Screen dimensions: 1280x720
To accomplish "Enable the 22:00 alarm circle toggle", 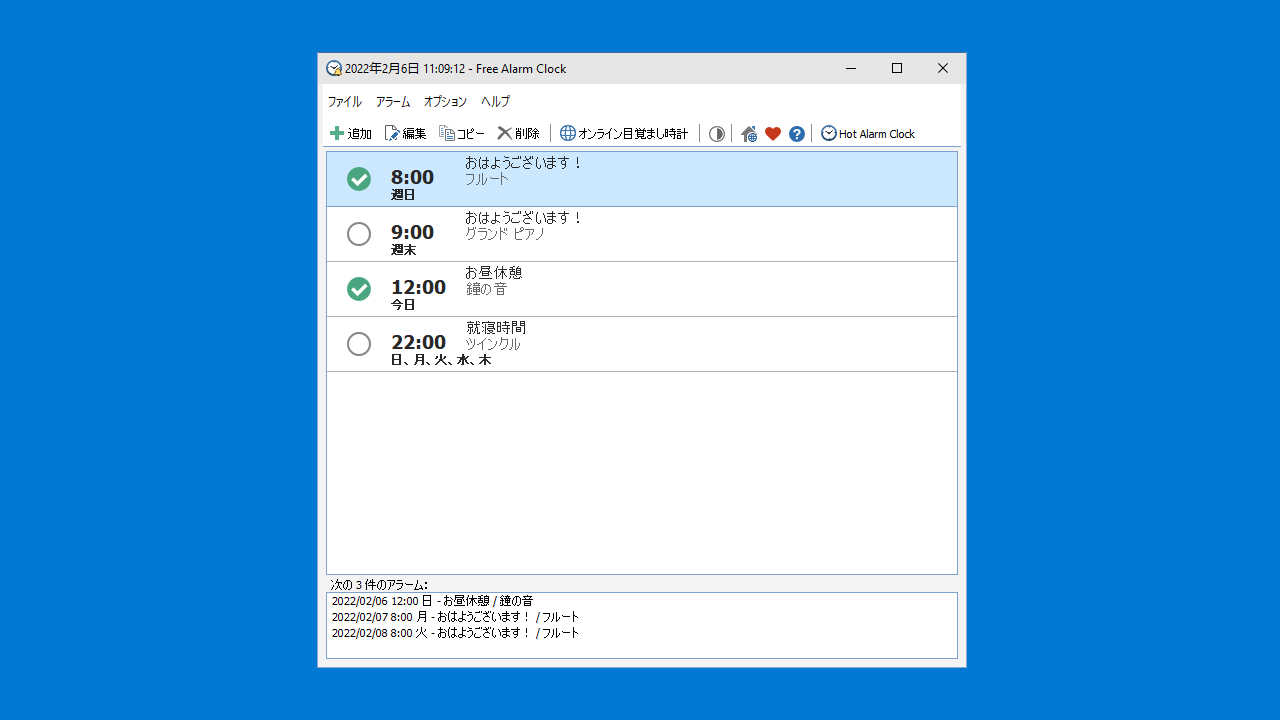I will click(359, 344).
